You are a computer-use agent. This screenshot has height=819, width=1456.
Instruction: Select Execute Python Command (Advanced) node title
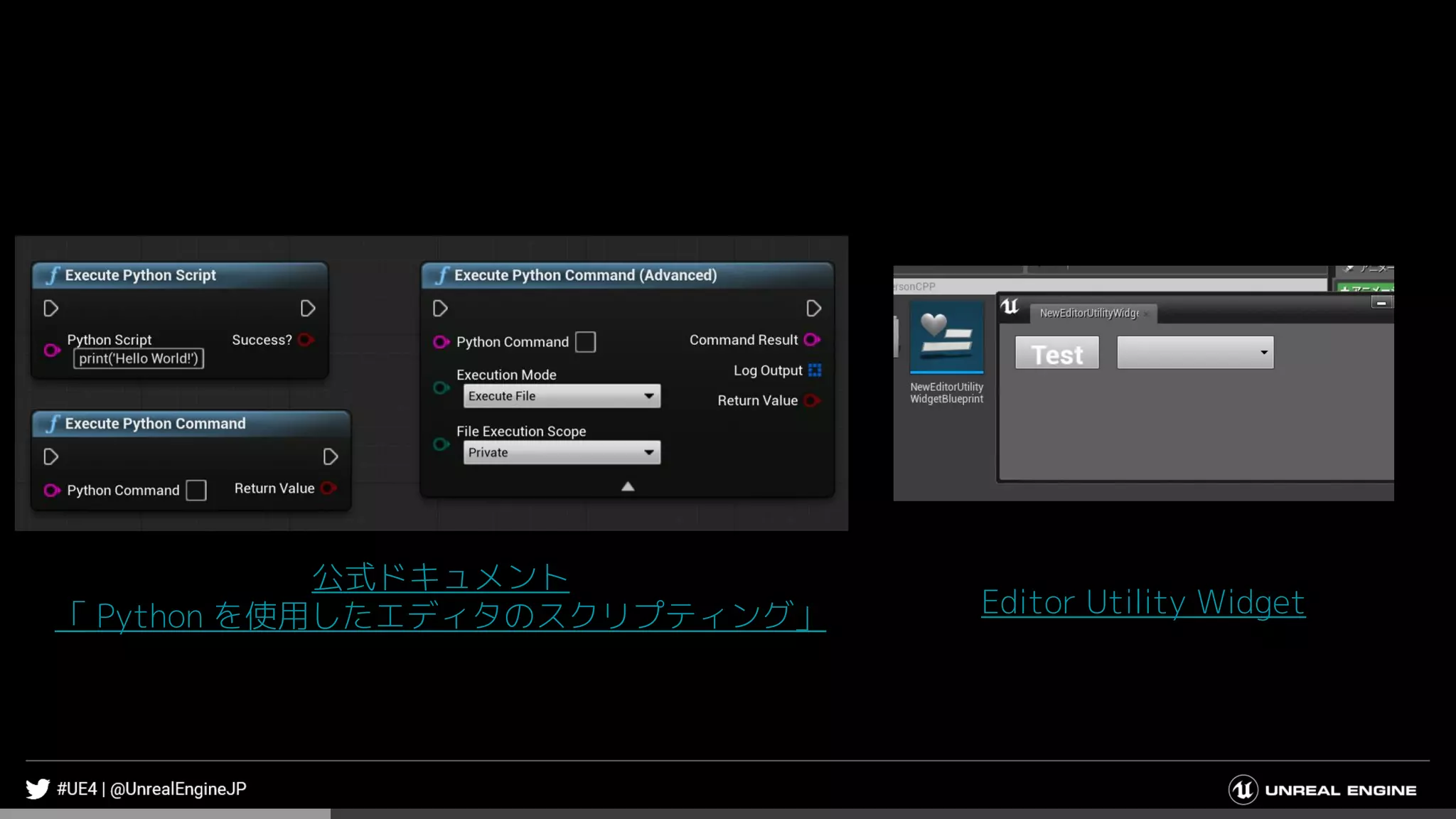[x=585, y=275]
